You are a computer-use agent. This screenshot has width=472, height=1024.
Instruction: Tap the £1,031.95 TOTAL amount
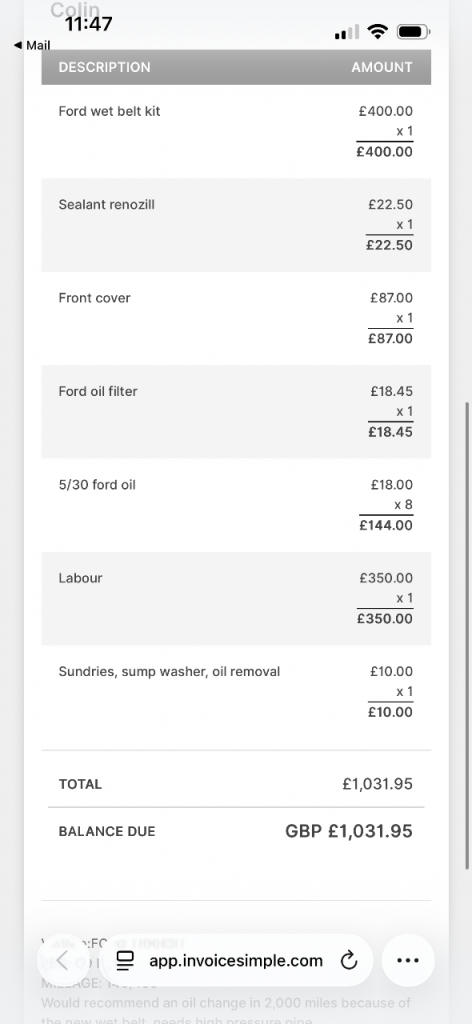pos(377,784)
